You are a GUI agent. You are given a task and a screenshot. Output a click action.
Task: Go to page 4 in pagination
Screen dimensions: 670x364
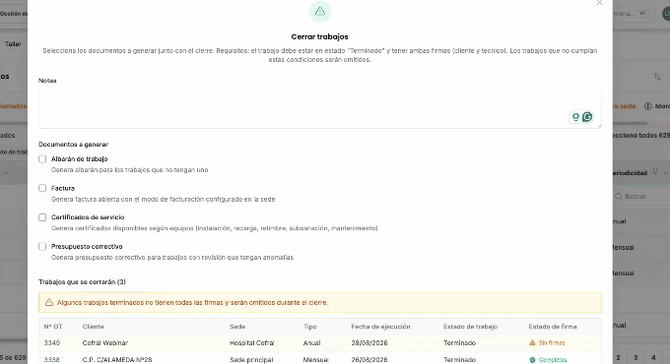click(x=653, y=357)
